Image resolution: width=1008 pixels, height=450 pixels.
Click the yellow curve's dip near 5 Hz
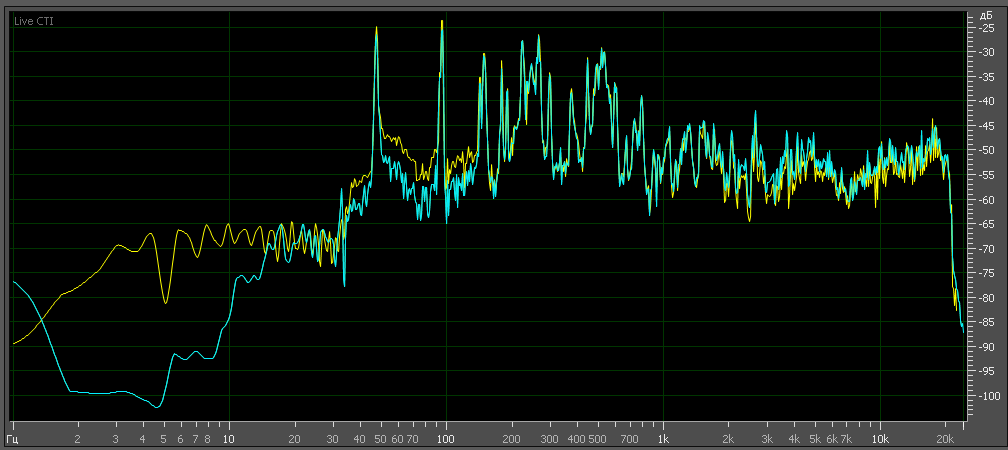(166, 302)
